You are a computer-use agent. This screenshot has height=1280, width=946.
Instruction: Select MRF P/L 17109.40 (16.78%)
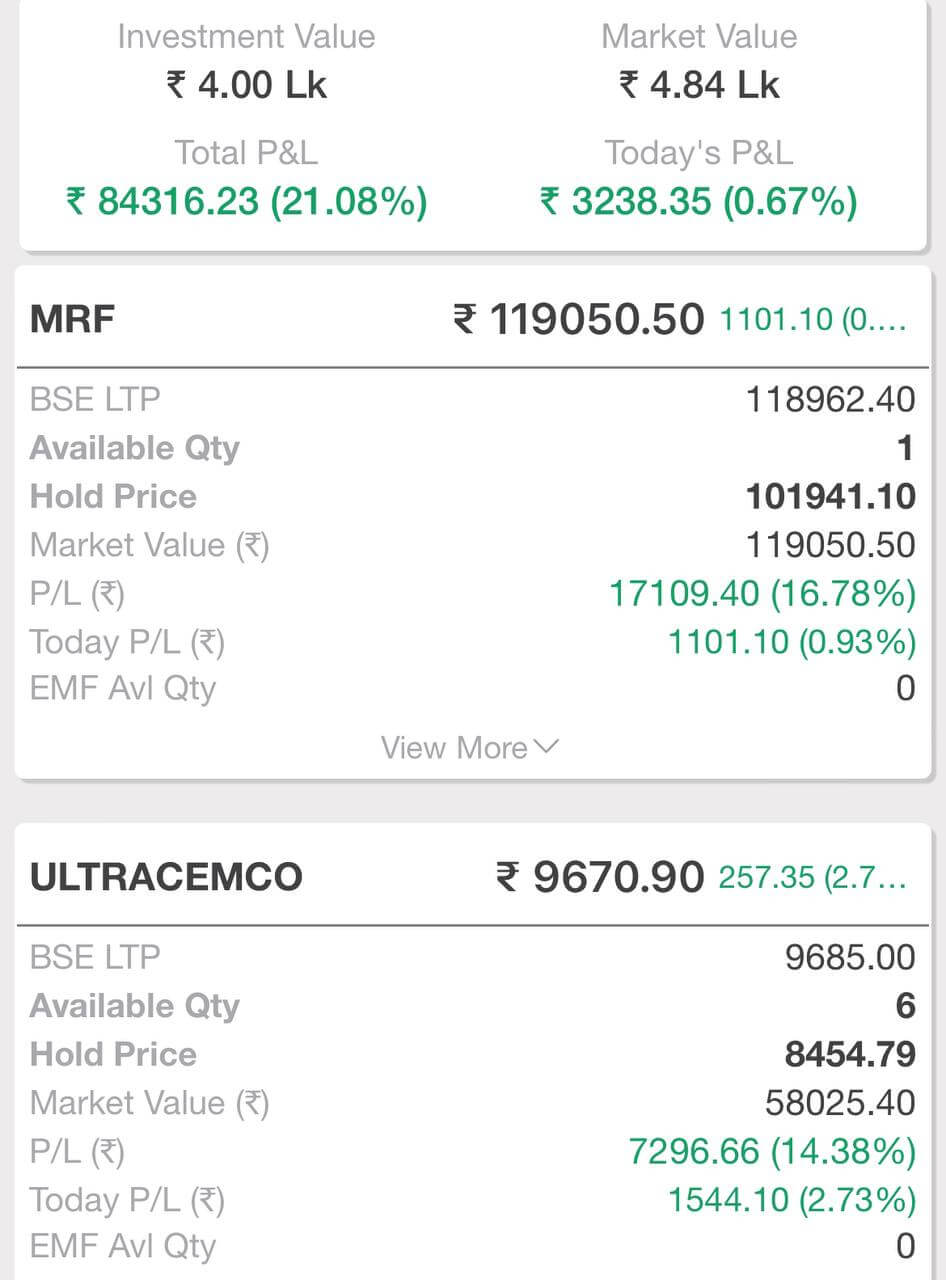point(763,593)
